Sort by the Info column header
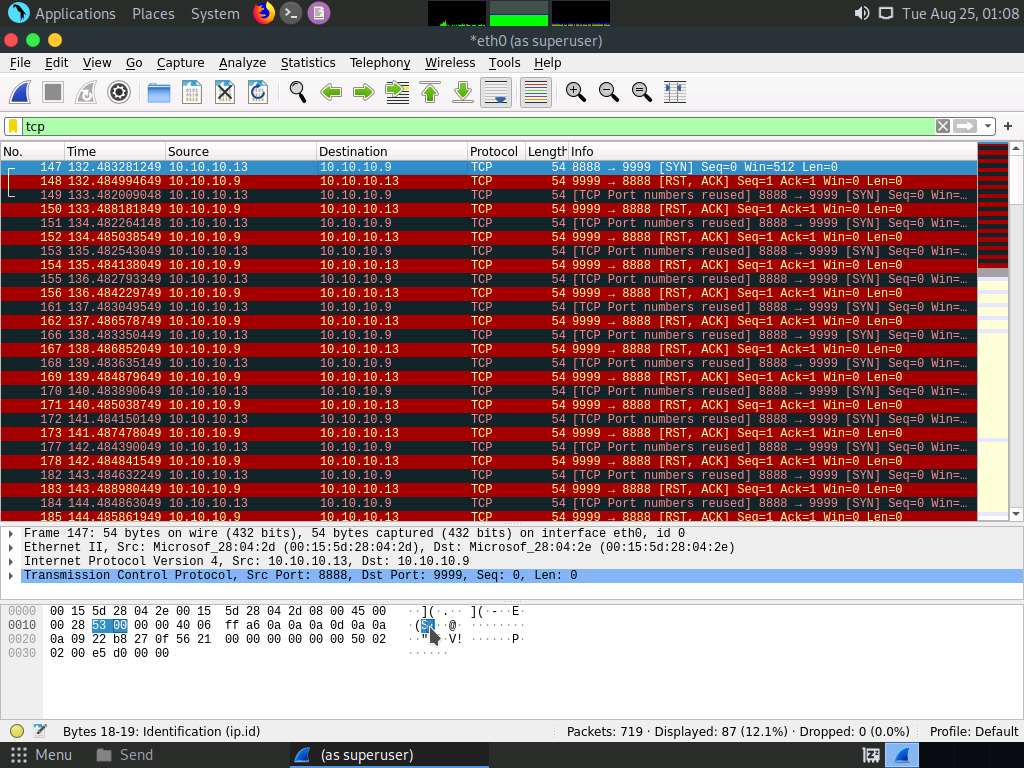The image size is (1024, 768). [773, 152]
